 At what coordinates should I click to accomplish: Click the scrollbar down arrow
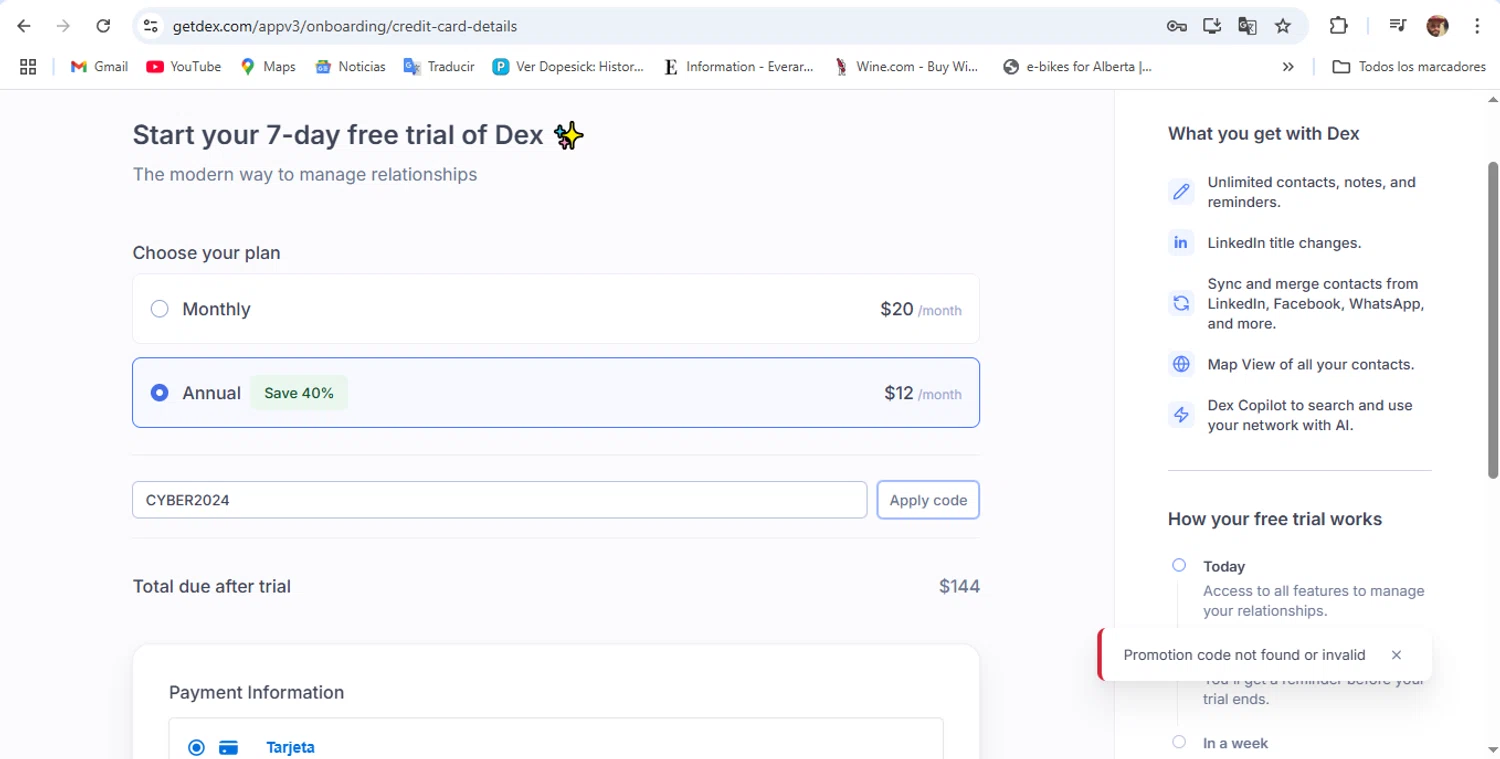1493,749
